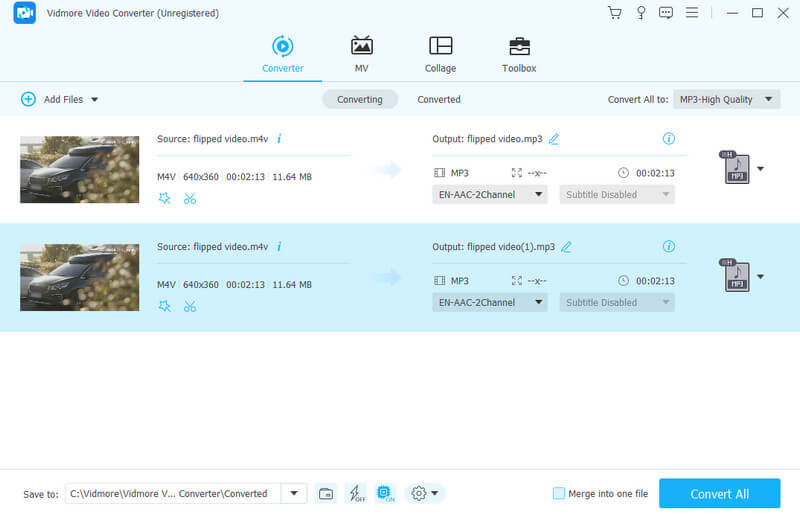Click the scissors cut icon on first file
Screen dimensions: 800x515
(190, 198)
